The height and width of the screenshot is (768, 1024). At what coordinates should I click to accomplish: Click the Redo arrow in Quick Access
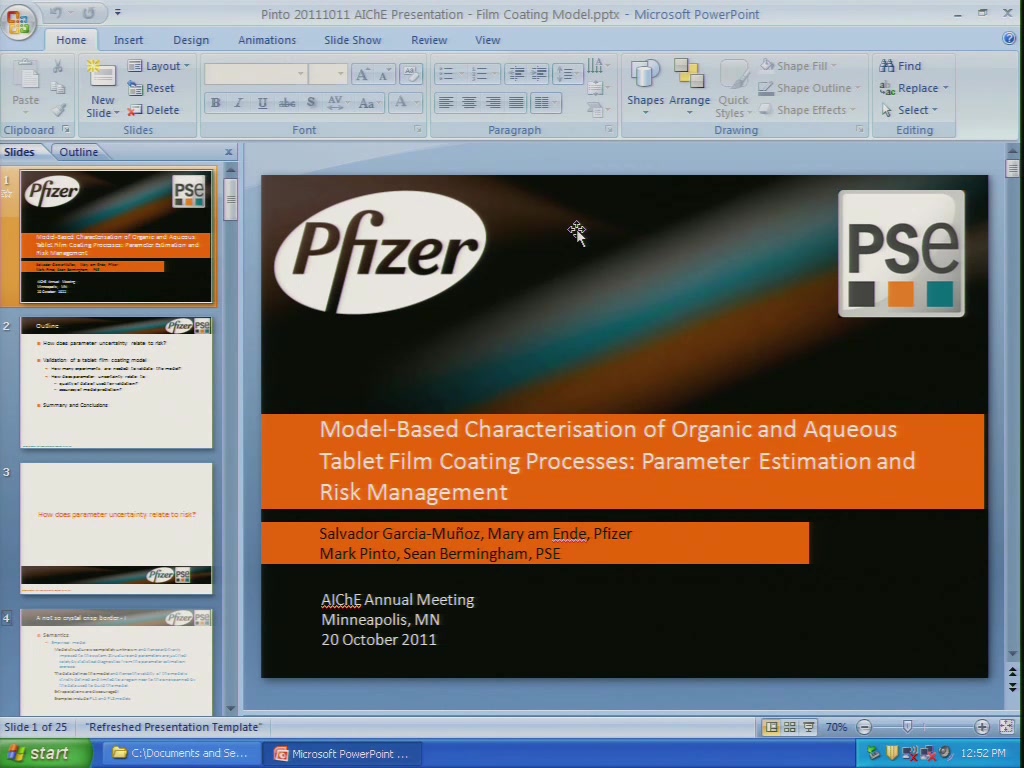[x=89, y=12]
